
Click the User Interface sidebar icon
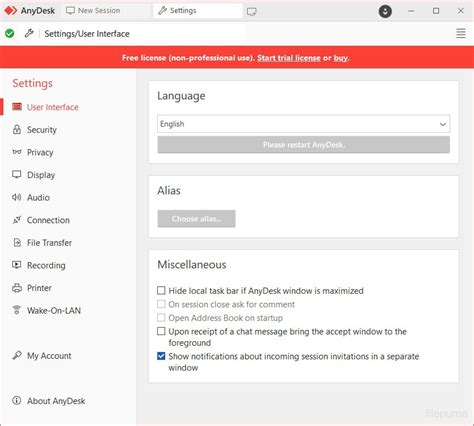[17, 107]
